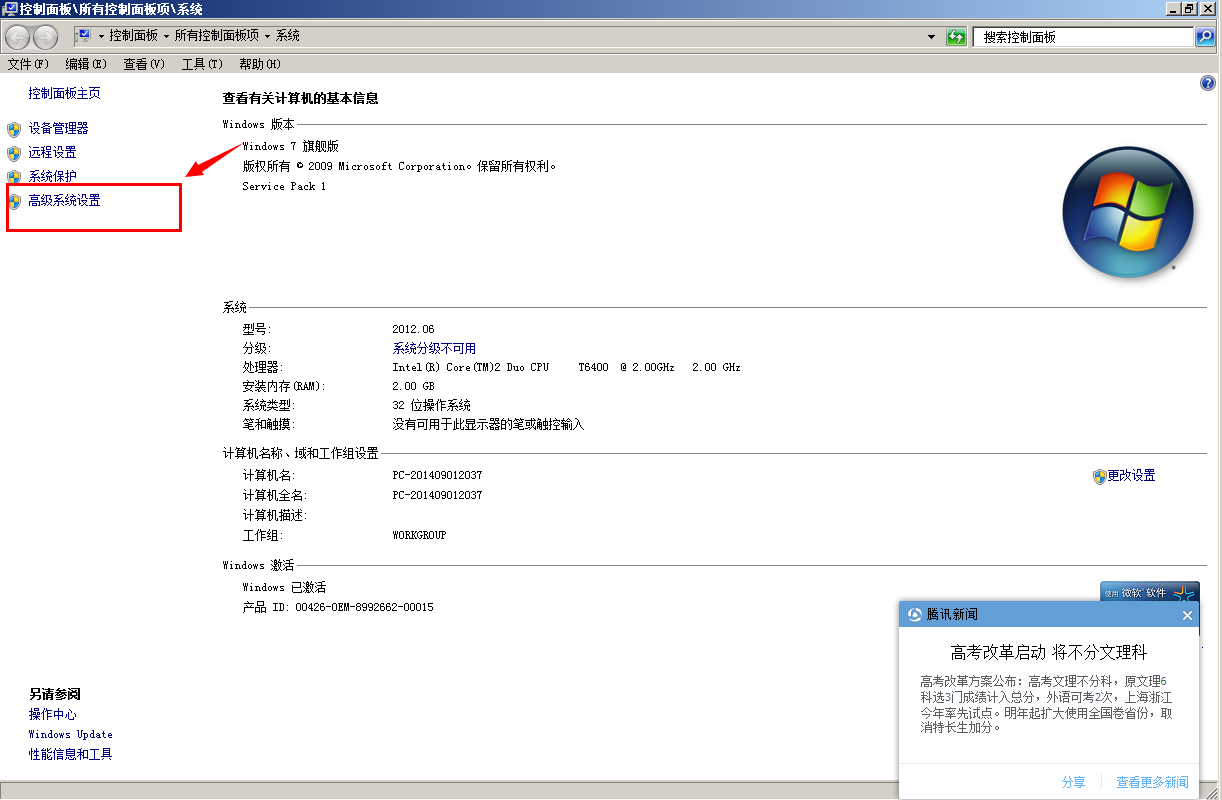This screenshot has height=800, width=1222.
Task: Click the Forward navigation arrow button
Action: point(46,37)
